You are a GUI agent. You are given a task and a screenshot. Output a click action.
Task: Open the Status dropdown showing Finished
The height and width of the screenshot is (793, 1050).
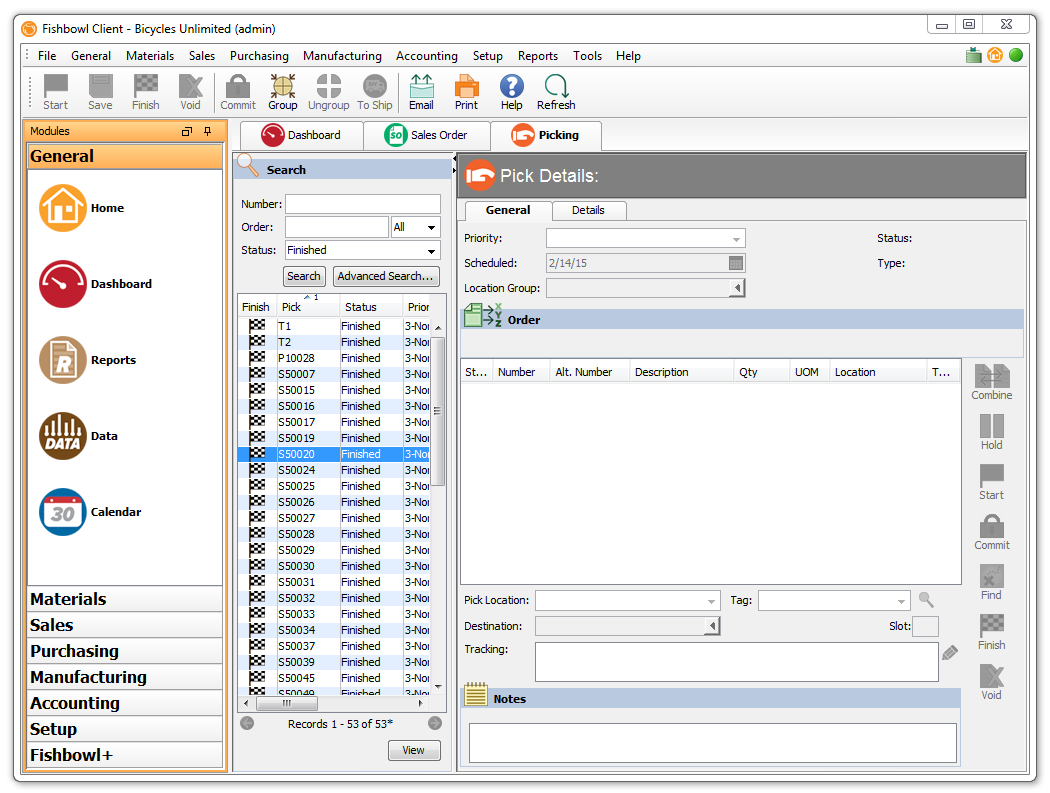pyautogui.click(x=363, y=250)
